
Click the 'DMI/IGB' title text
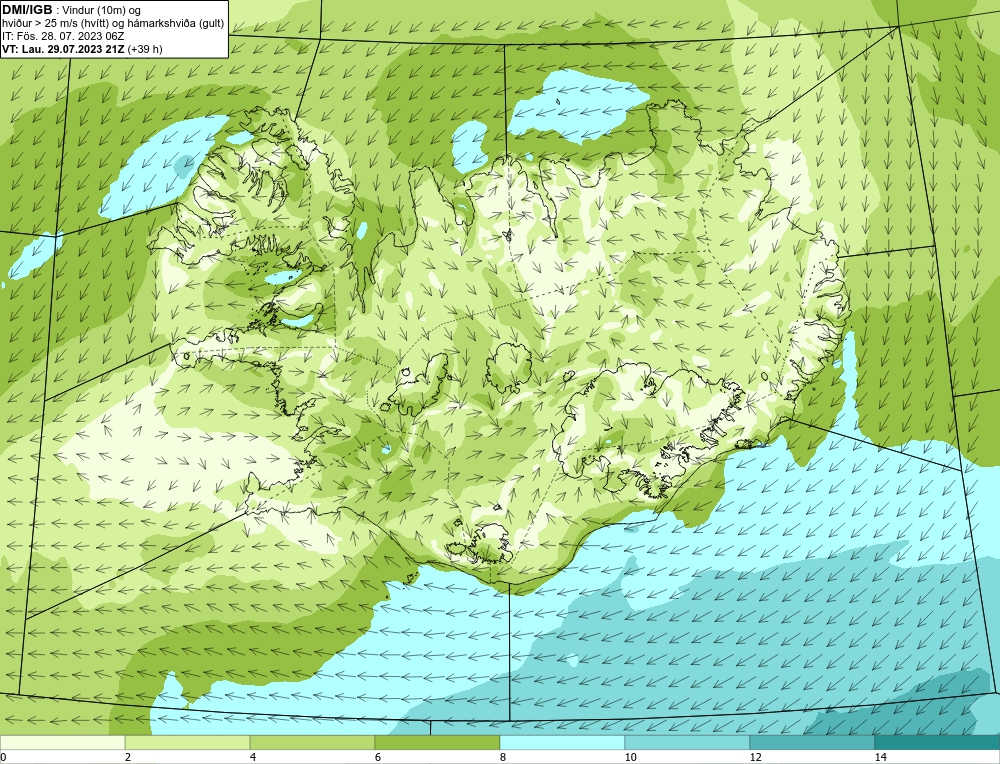[x=27, y=10]
